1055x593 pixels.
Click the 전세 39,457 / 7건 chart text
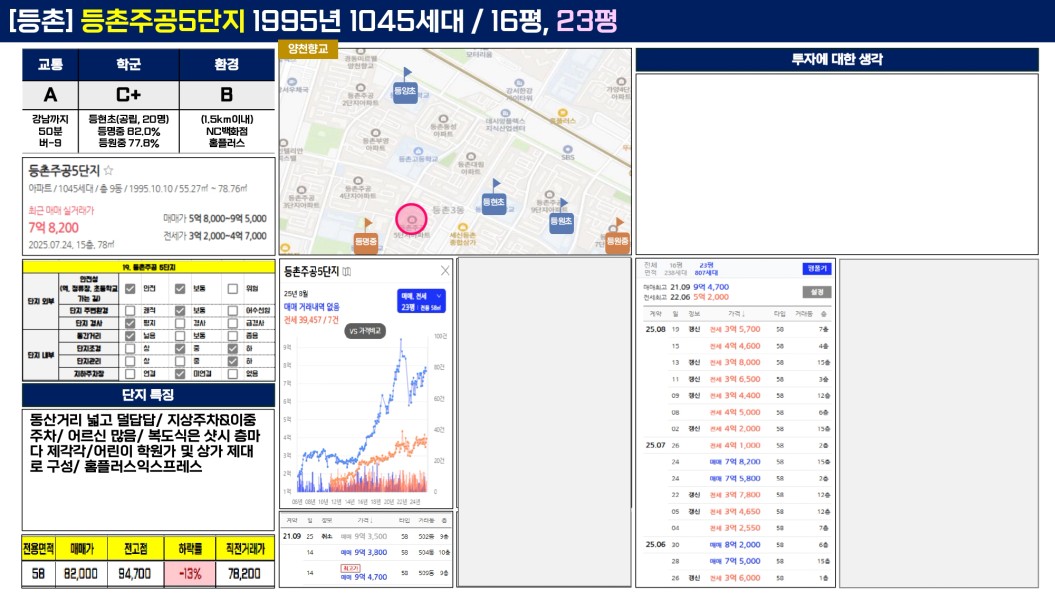311,320
